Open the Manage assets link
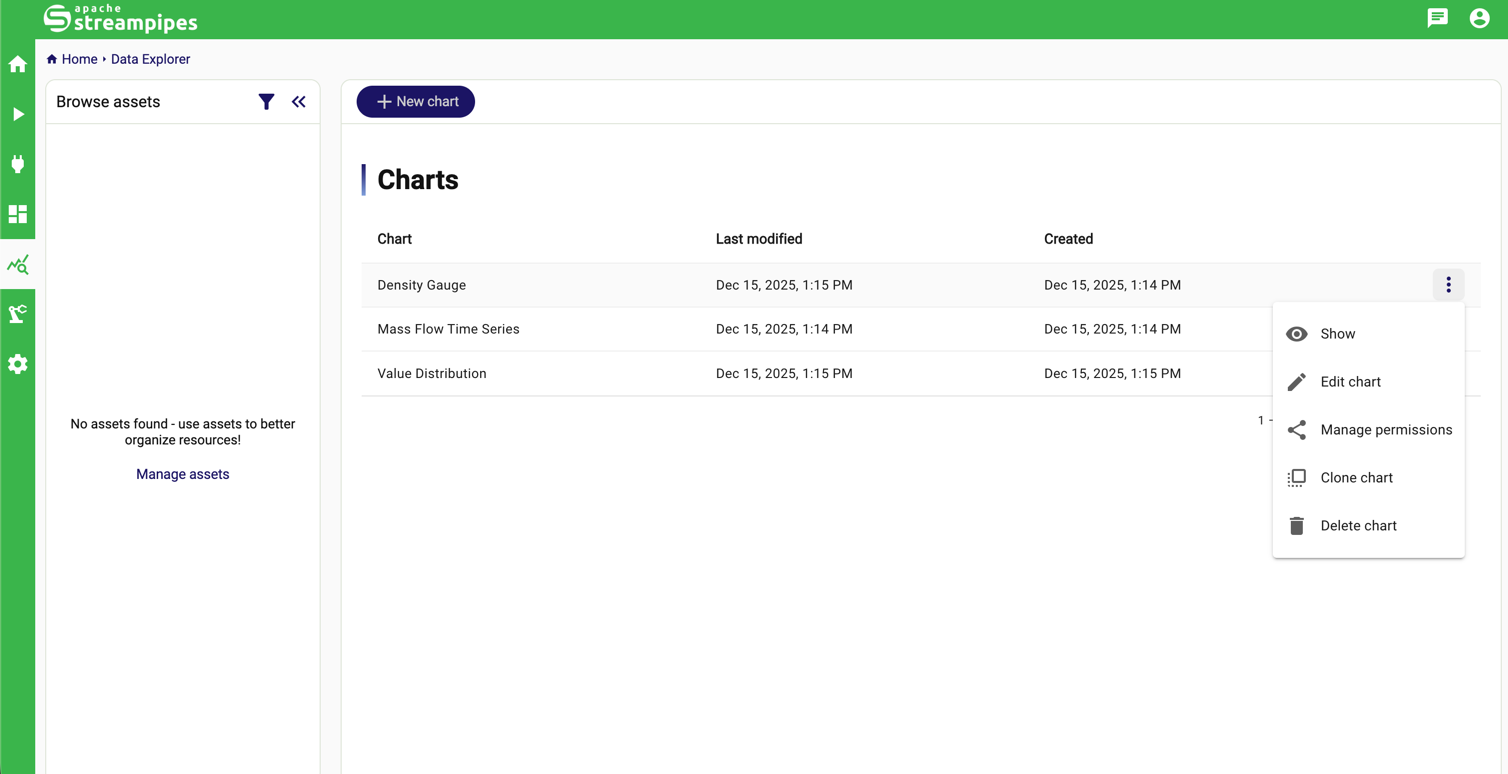The width and height of the screenshot is (1508, 774). coord(182,474)
